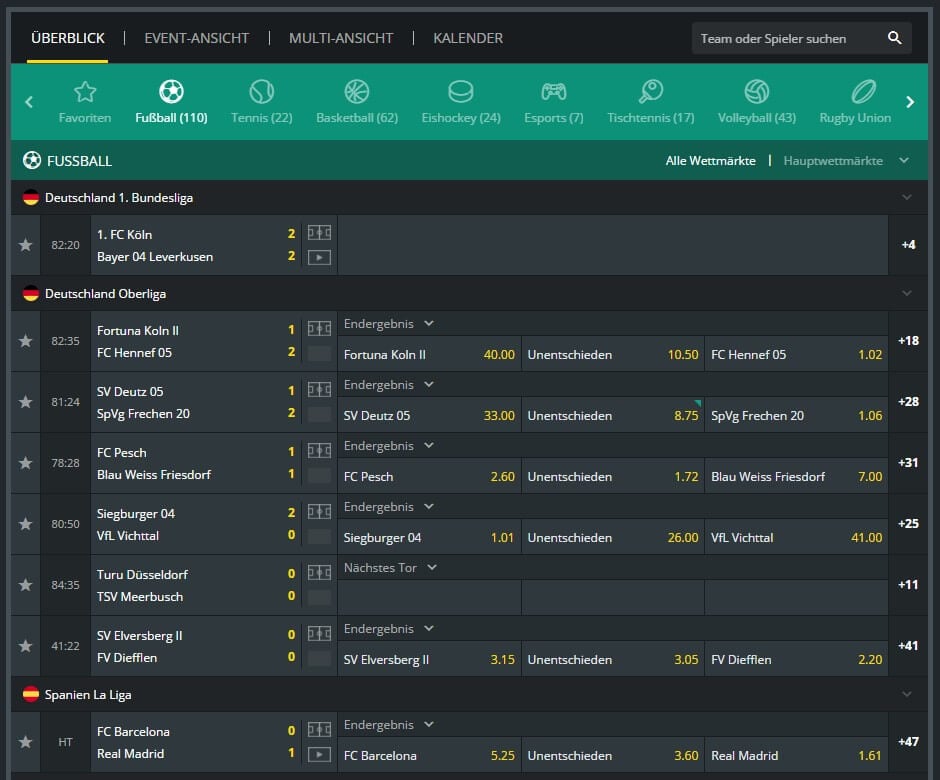Image resolution: width=940 pixels, height=780 pixels.
Task: Bet on FV Diefflen at 2.20
Action: [796, 659]
